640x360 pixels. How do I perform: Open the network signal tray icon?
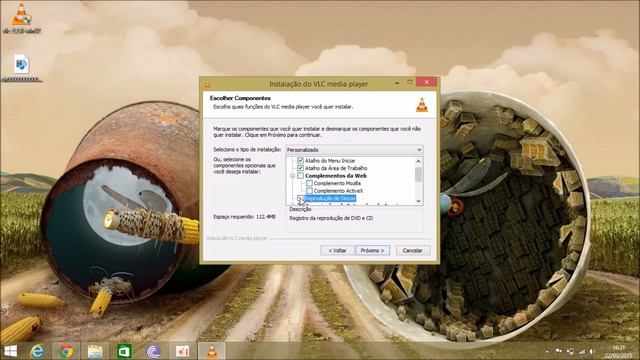tap(582, 351)
